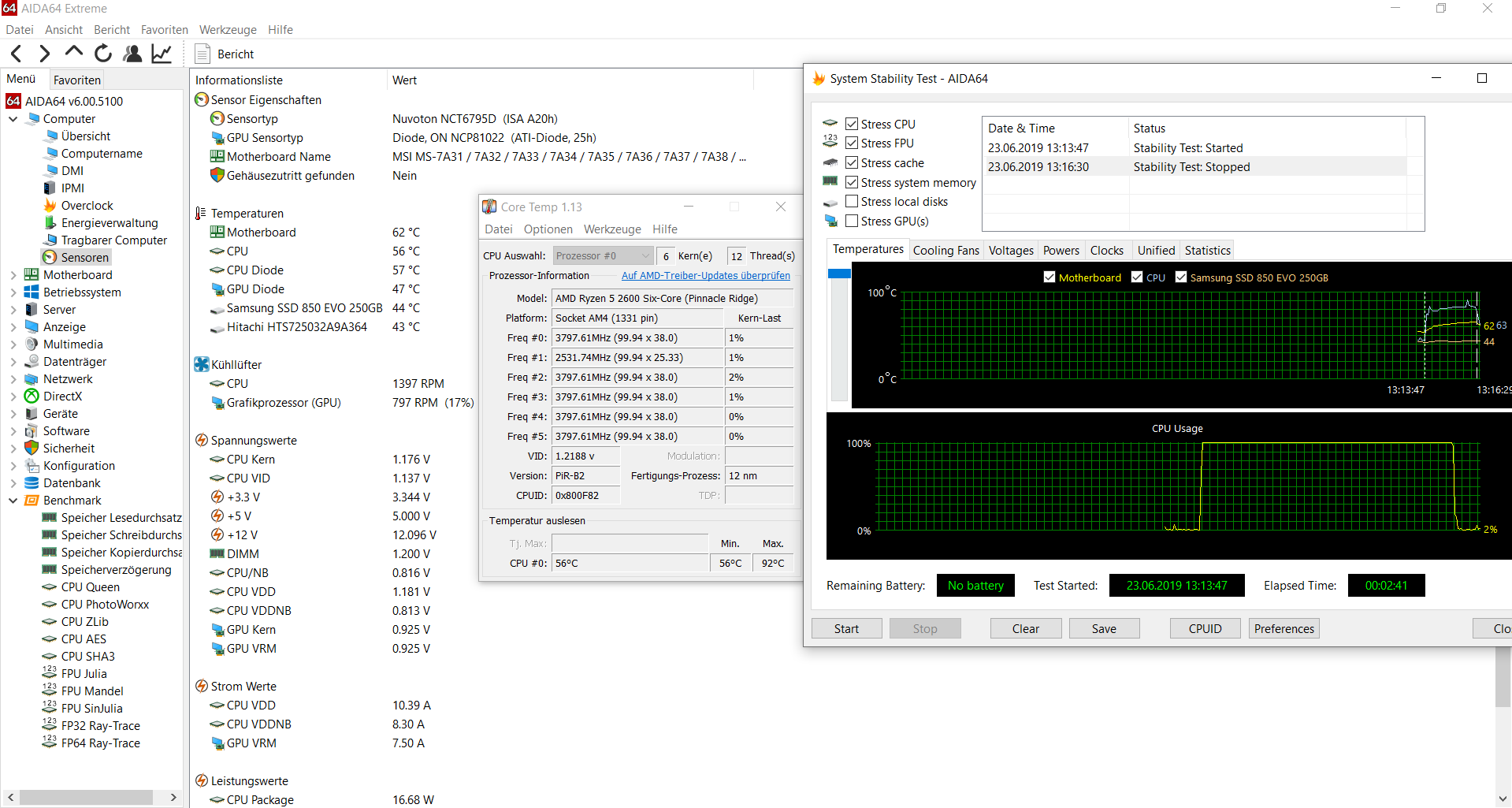This screenshot has height=808, width=1512.
Task: Expand the Software tree node
Action: [x=13, y=431]
